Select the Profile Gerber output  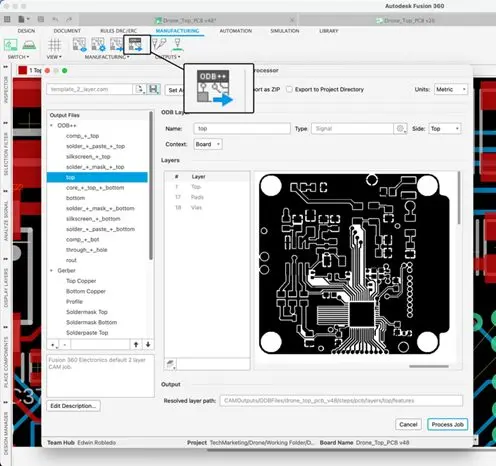74,301
